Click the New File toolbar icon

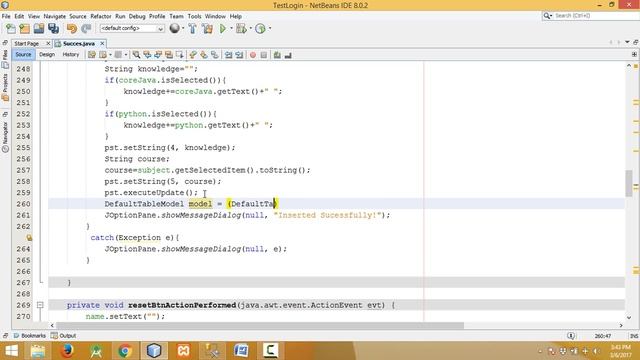[x=11, y=29]
